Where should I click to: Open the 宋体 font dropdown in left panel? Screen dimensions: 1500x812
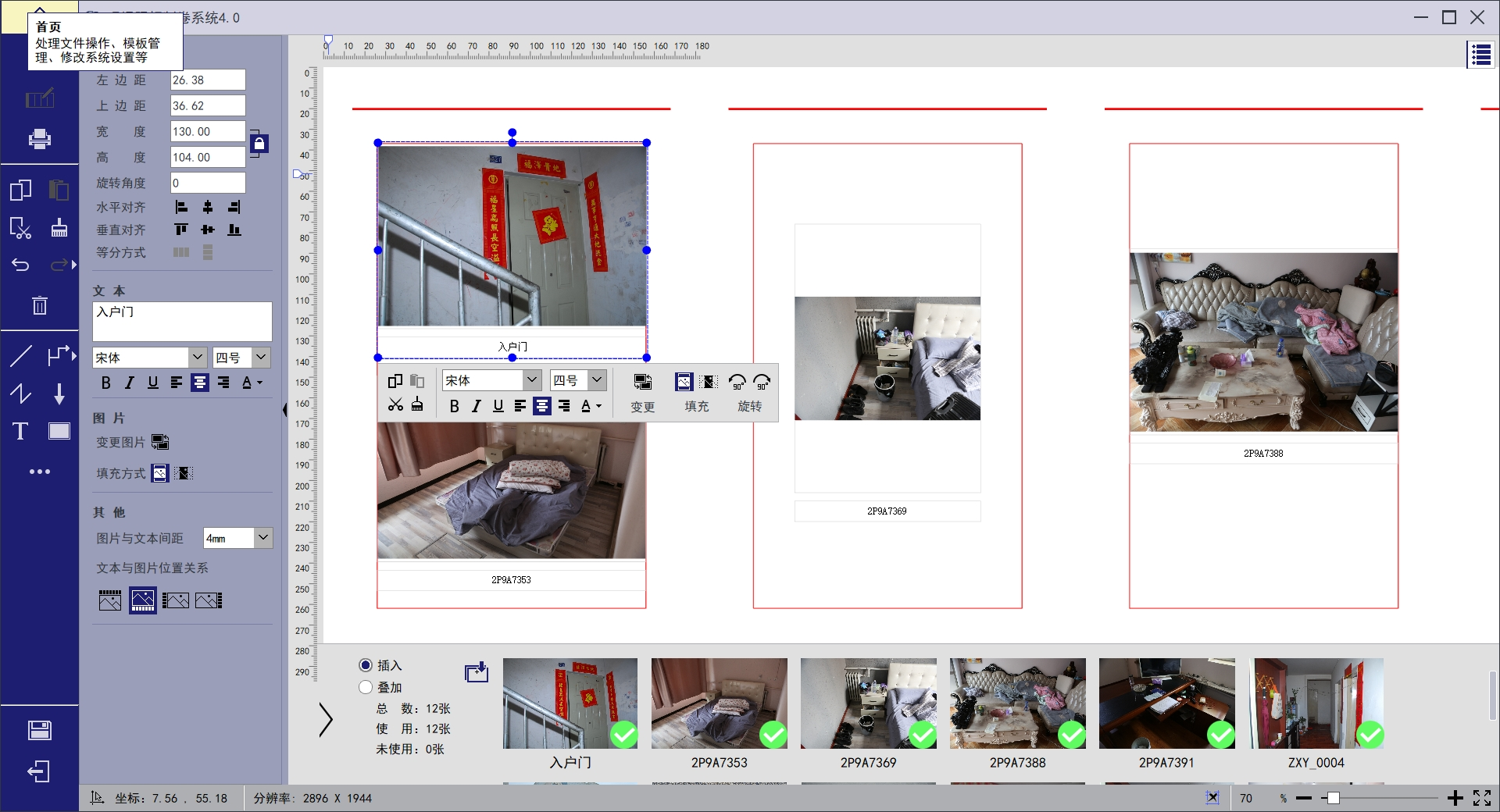pos(198,358)
